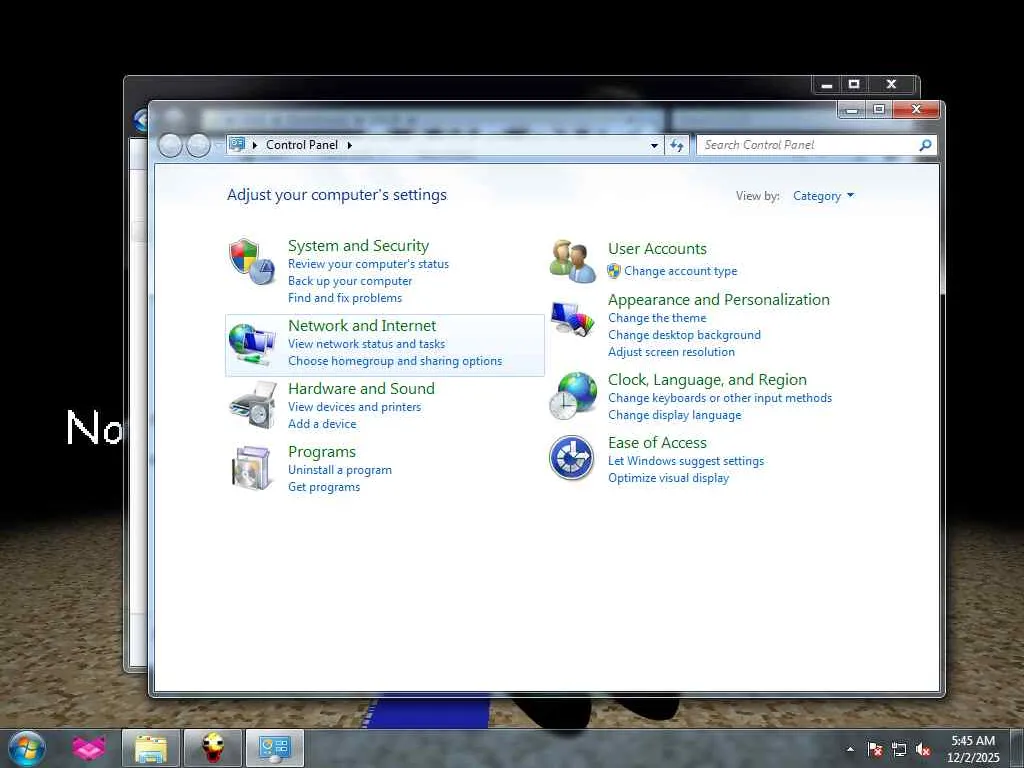Image resolution: width=1024 pixels, height=768 pixels.
Task: Click Get programs link
Action: click(x=324, y=487)
